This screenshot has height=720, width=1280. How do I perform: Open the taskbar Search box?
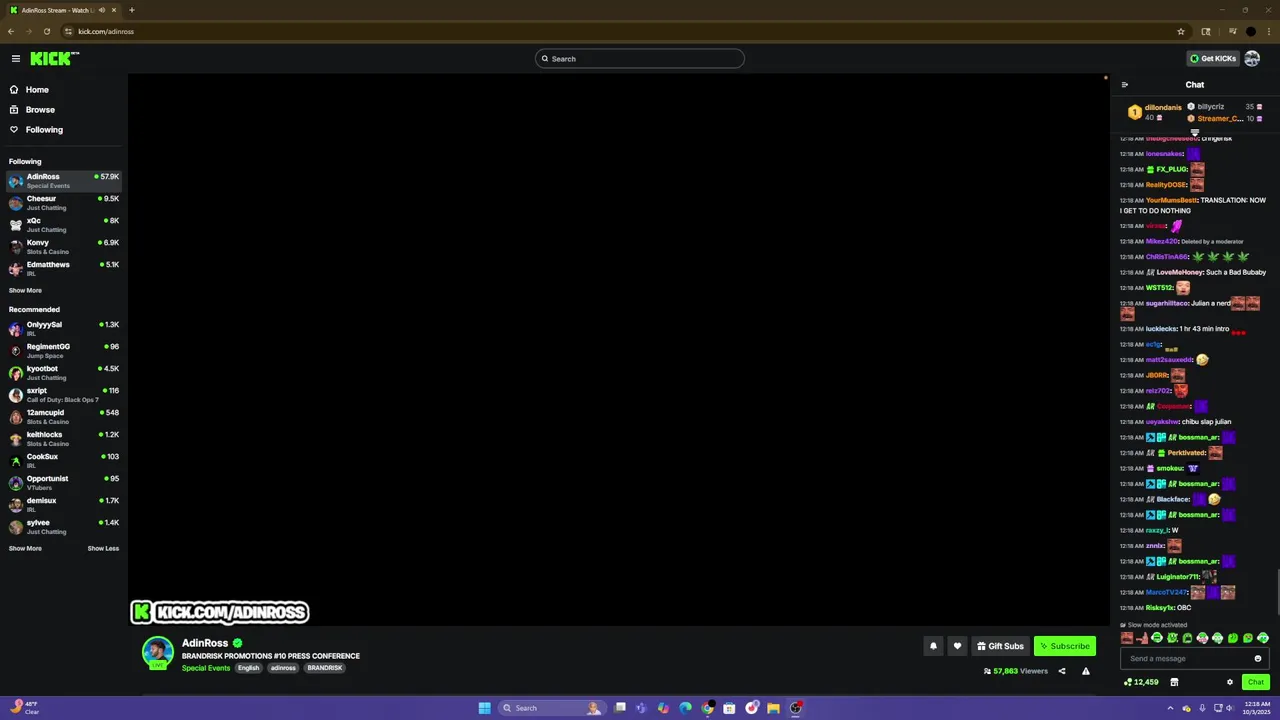(x=551, y=708)
